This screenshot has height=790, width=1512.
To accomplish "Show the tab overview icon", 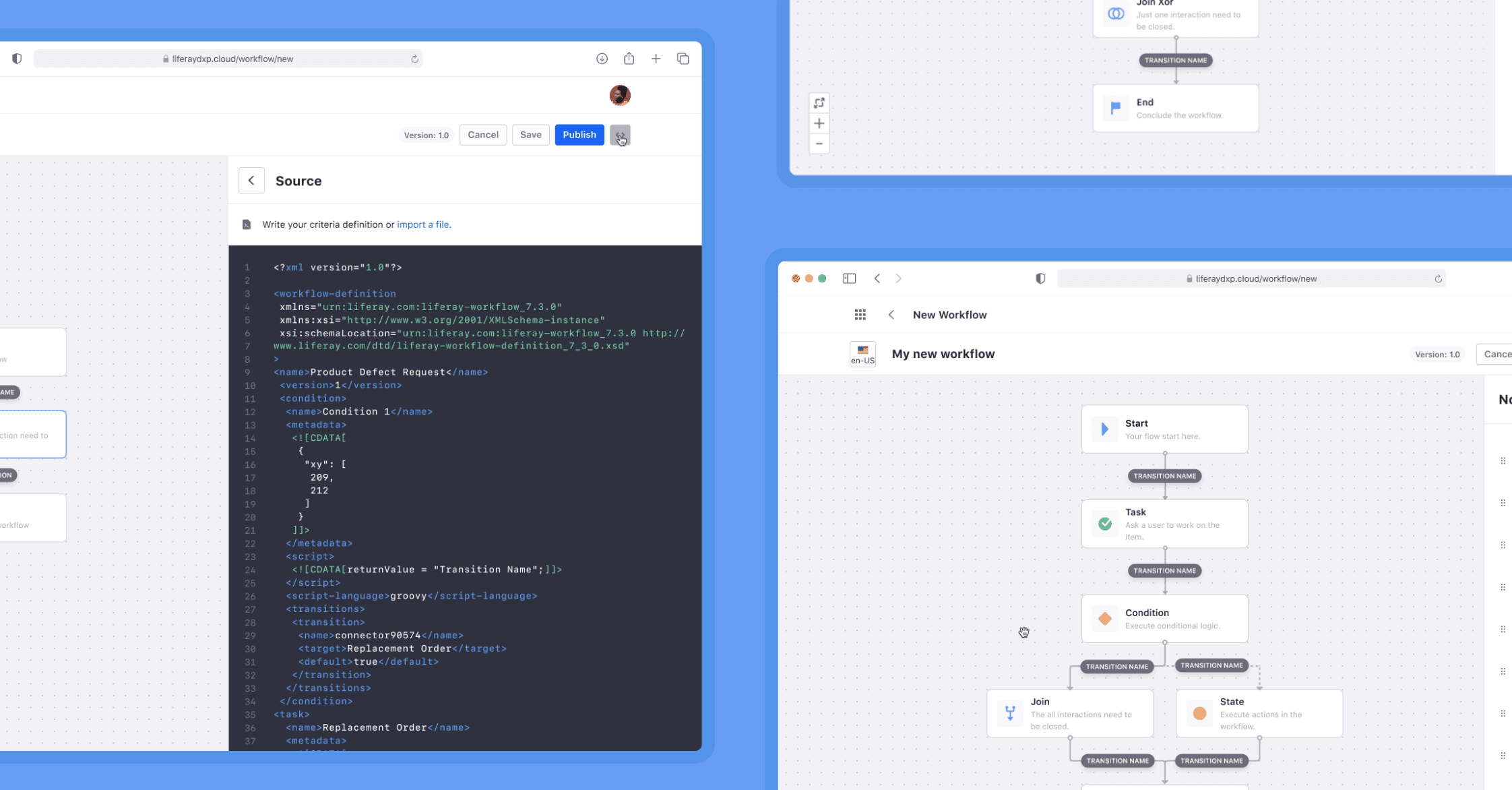I will coord(683,59).
